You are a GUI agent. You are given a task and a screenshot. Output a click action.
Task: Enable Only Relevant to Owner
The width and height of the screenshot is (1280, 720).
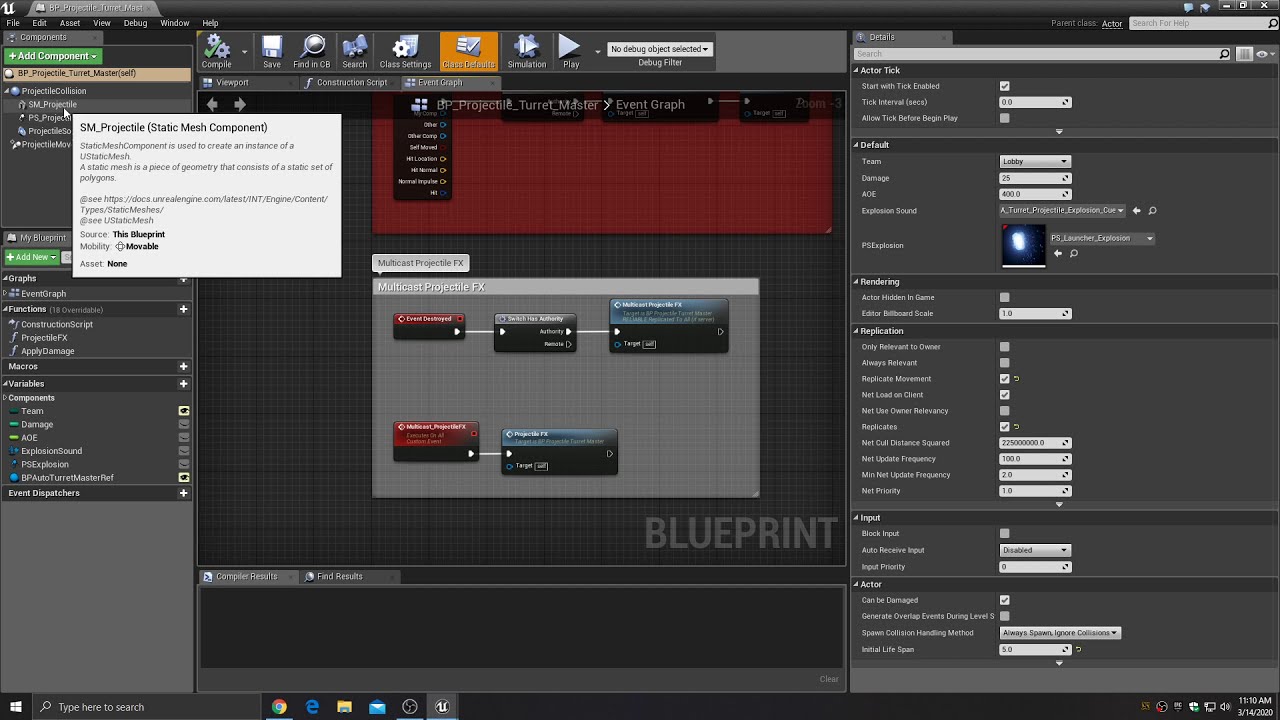click(x=1005, y=347)
